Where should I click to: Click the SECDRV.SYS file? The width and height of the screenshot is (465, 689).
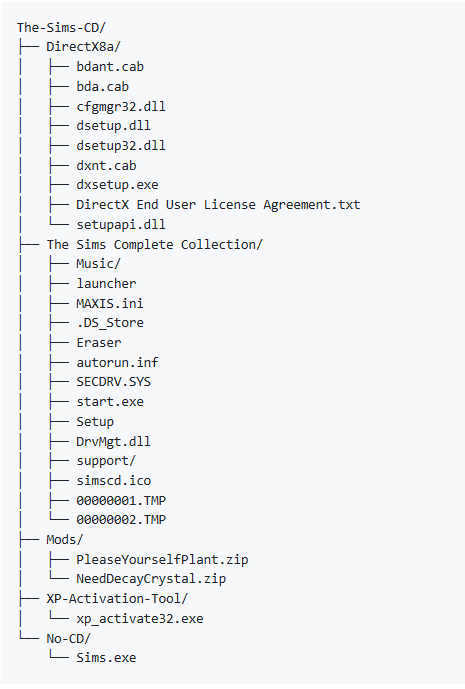click(x=113, y=382)
